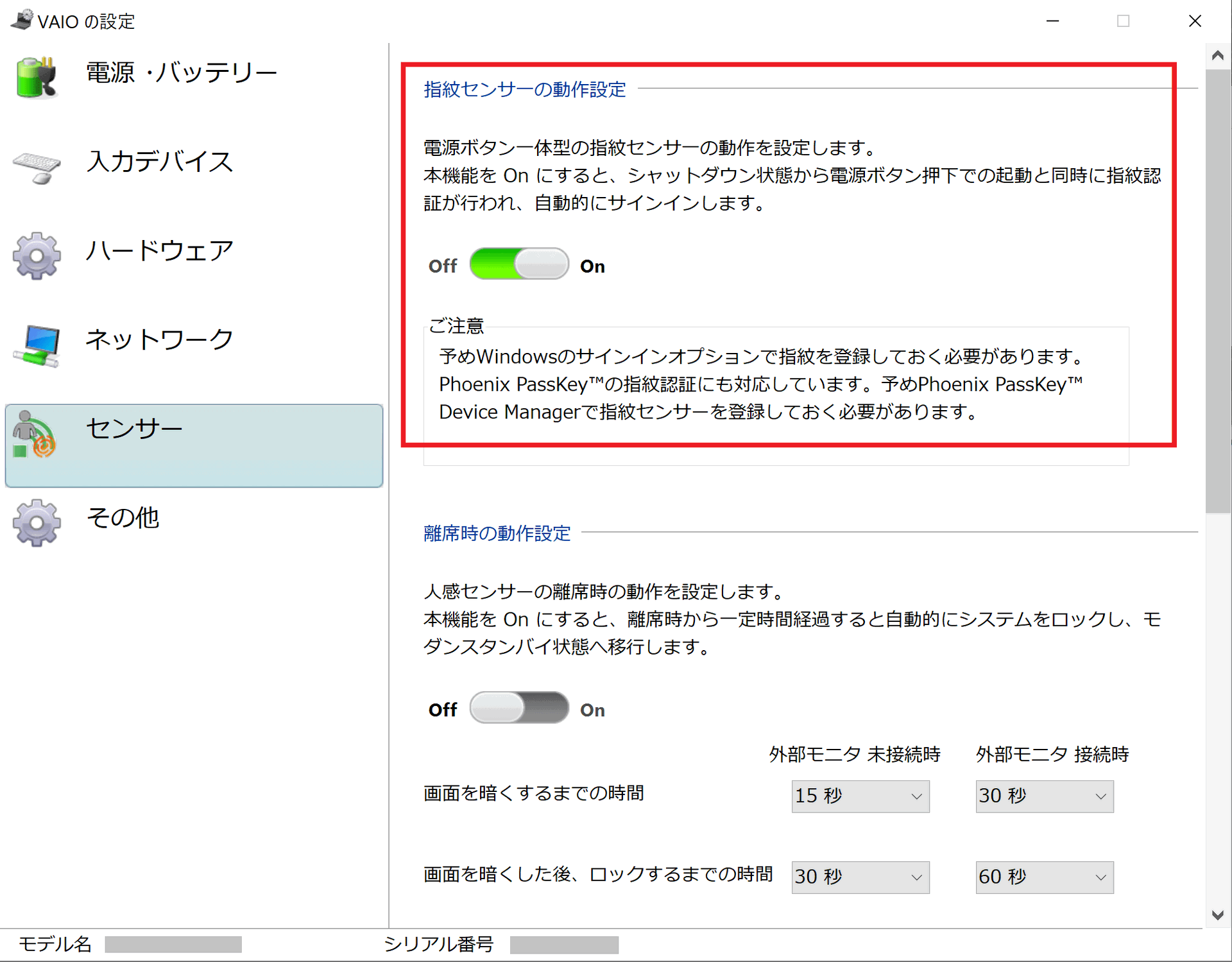Click the モデル名 label in status bar

(55, 944)
